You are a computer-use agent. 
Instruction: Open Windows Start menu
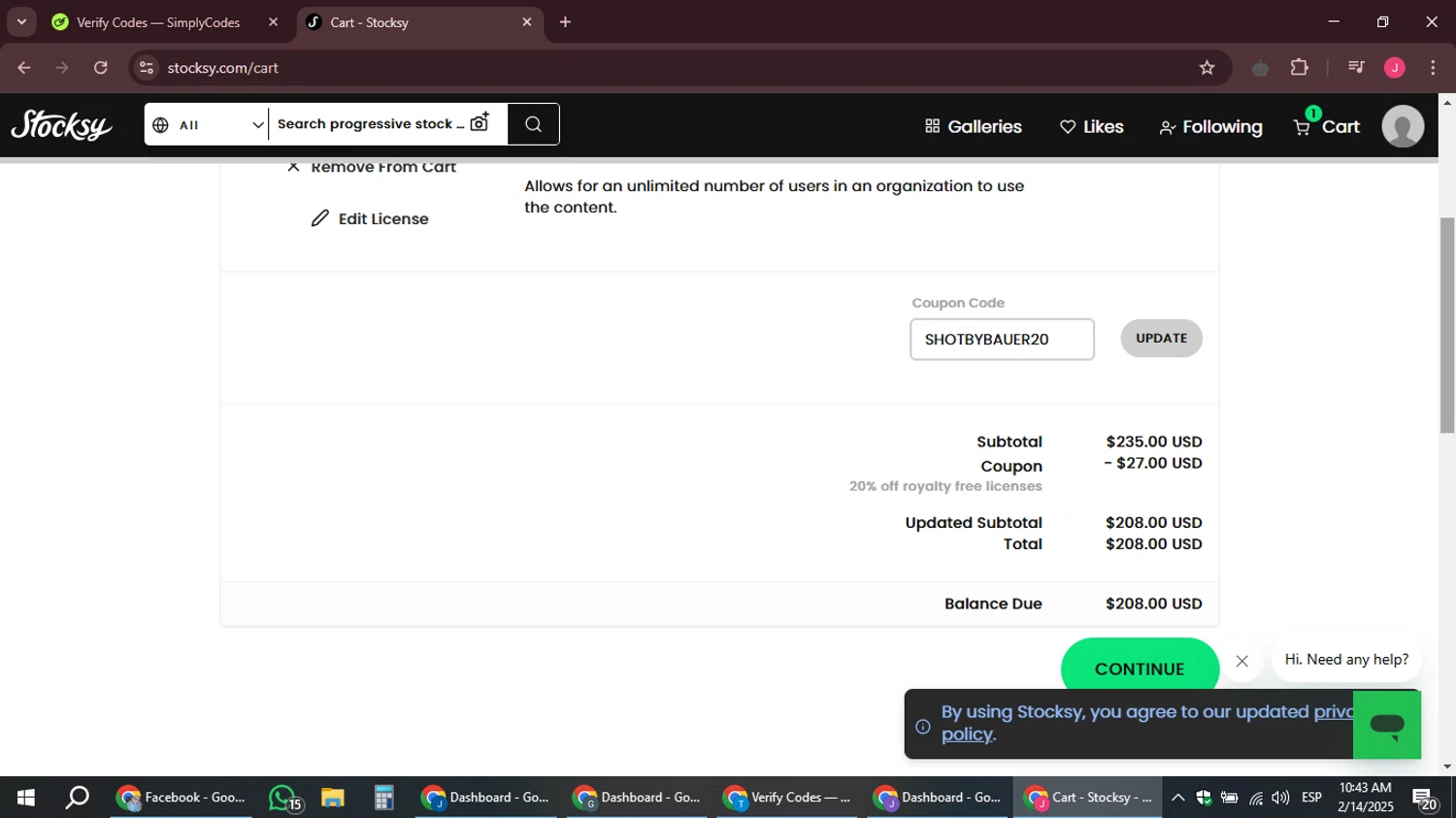(26, 798)
